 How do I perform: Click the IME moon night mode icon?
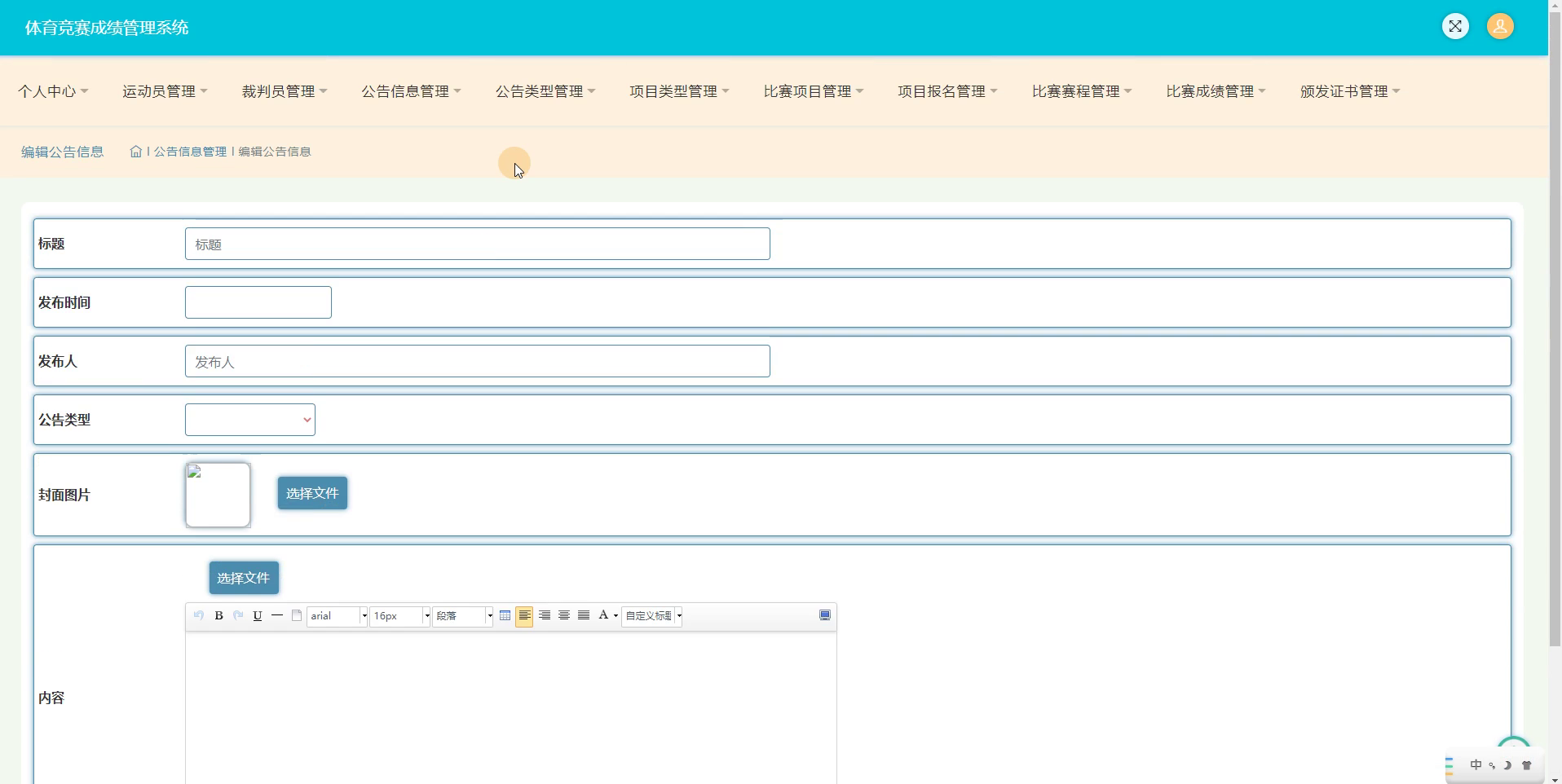1508,765
